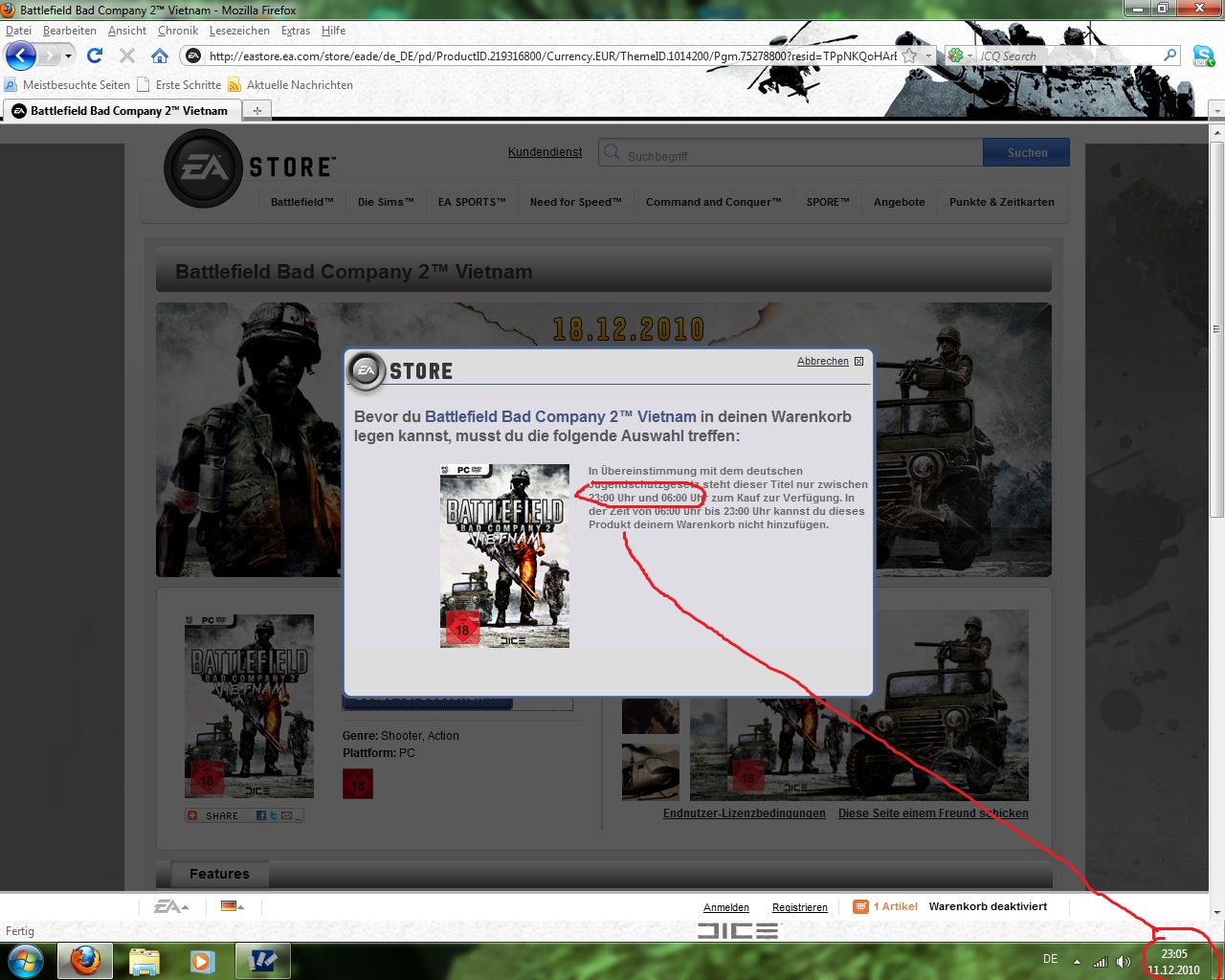Open the Extras menu
Image resolution: width=1225 pixels, height=980 pixels.
pyautogui.click(x=296, y=31)
